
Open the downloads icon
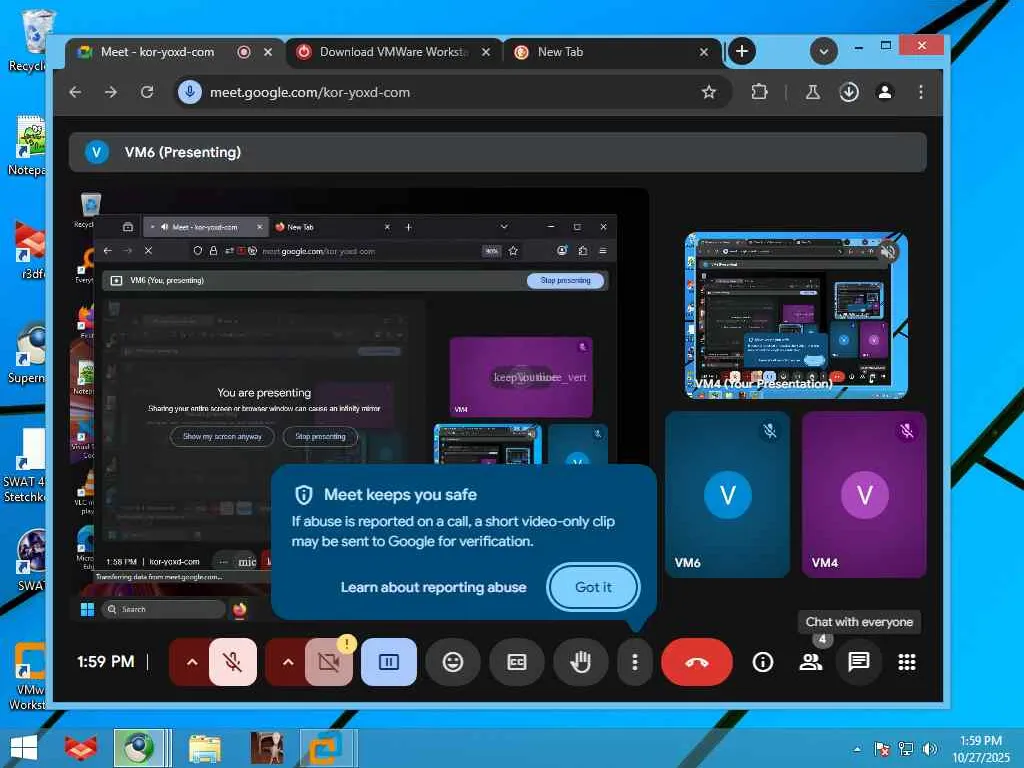tap(848, 92)
